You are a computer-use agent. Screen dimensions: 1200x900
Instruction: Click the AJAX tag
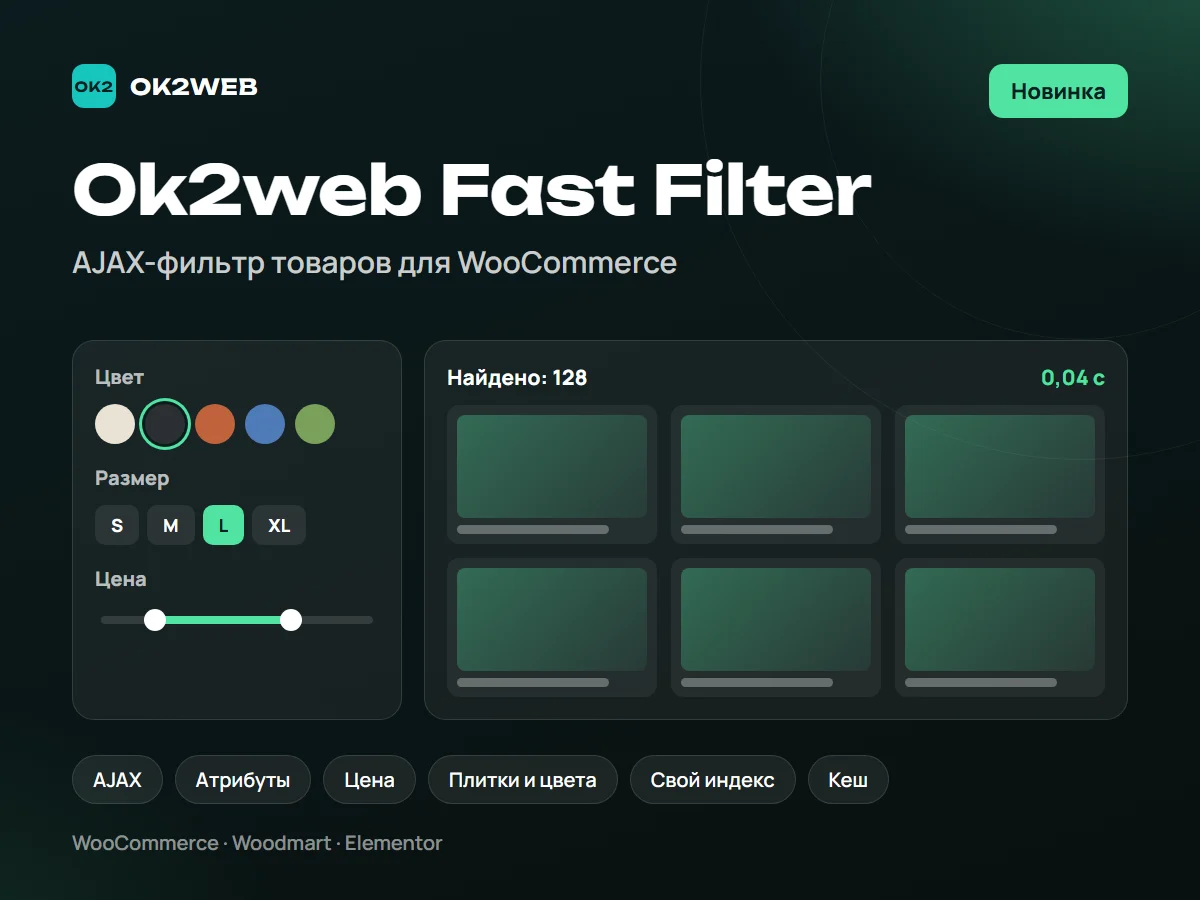[x=118, y=780]
